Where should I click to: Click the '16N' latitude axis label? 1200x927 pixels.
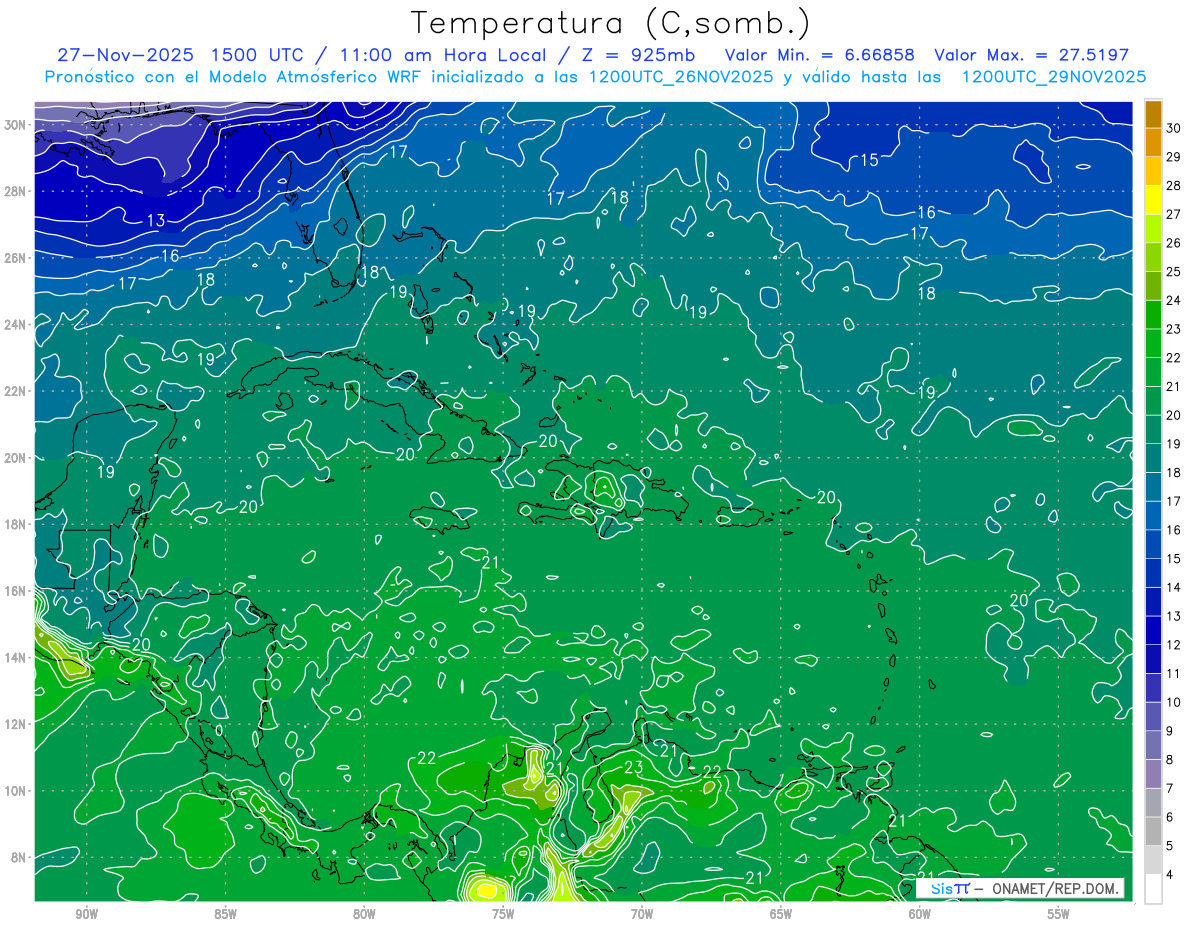(x=16, y=591)
